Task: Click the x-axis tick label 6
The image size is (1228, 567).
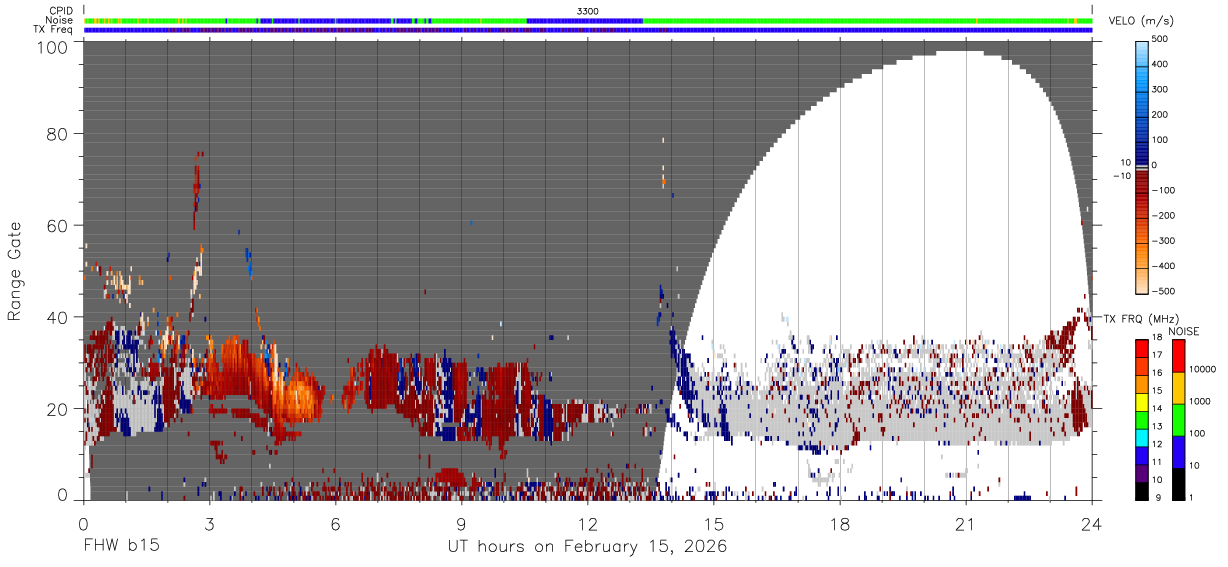Action: (x=336, y=523)
